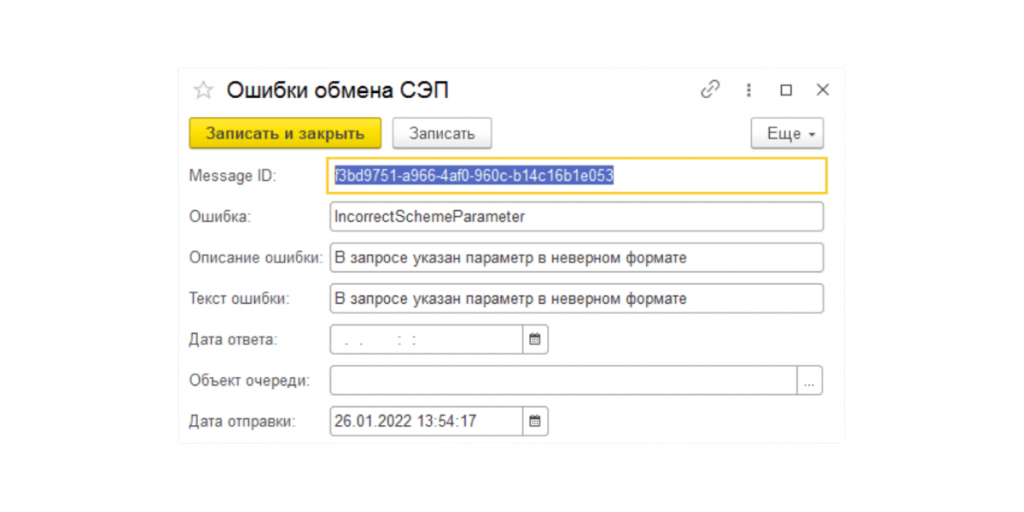
Task: Click the Дата отправки date field
Action: [x=426, y=421]
